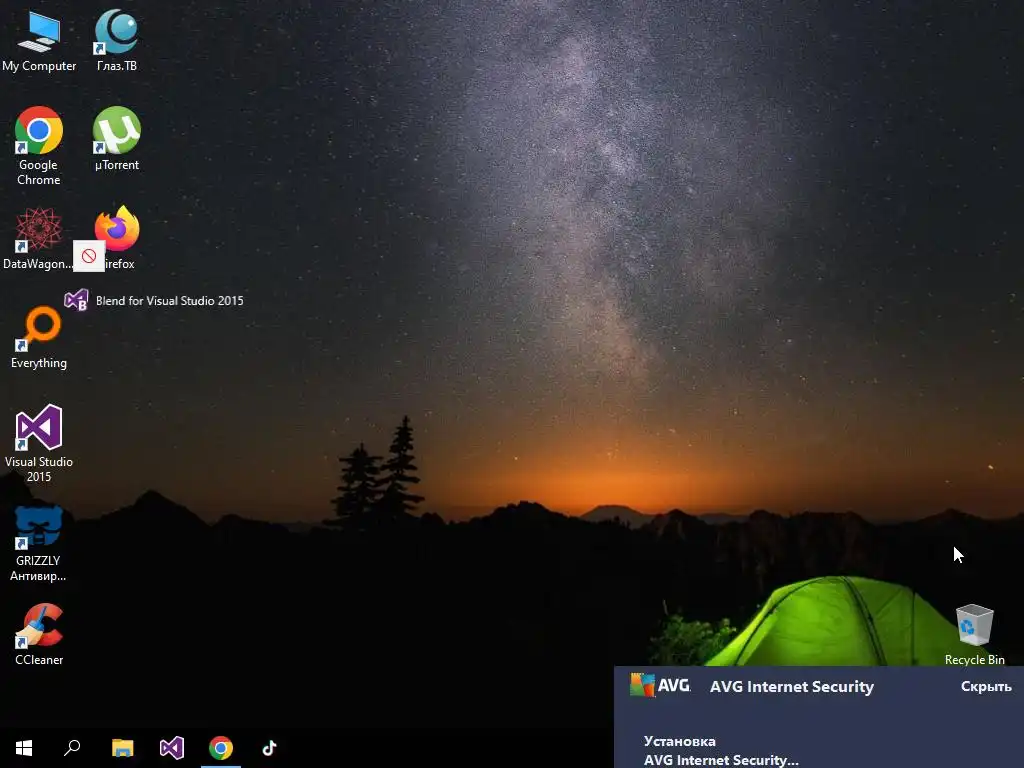Open the Windows Start menu
Screen dimensions: 1024x768
24,748
